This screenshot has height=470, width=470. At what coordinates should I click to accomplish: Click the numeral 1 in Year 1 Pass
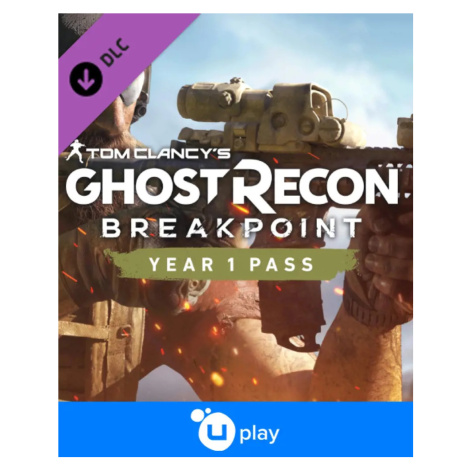click(232, 264)
